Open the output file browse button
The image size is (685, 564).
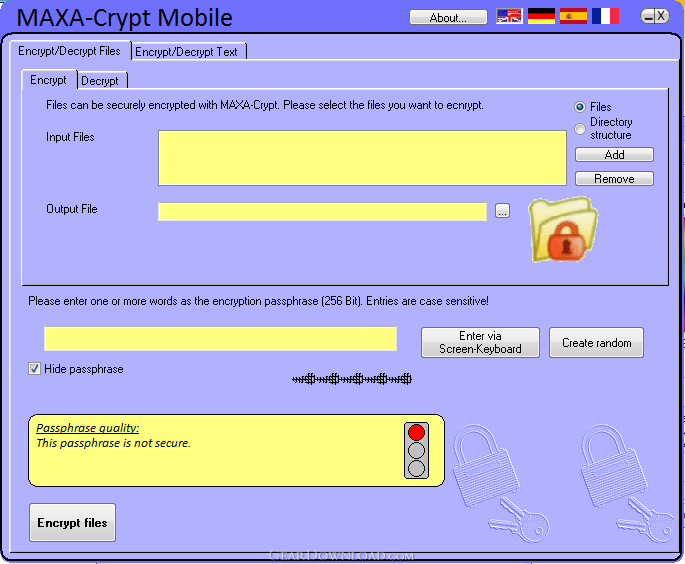click(x=502, y=211)
